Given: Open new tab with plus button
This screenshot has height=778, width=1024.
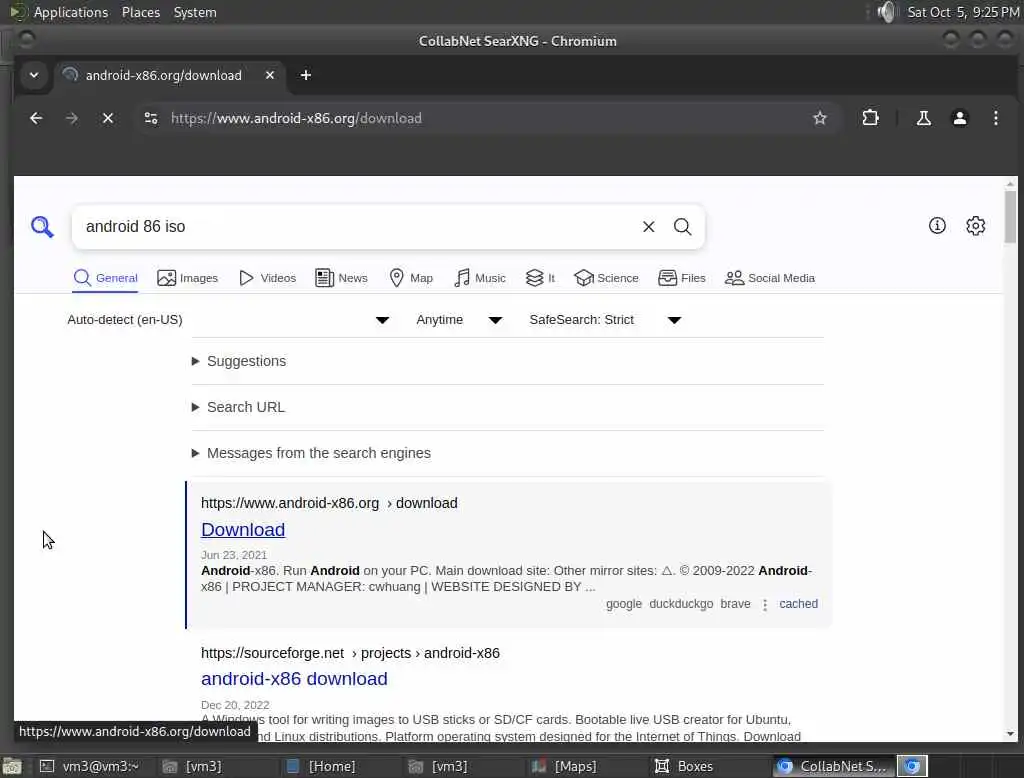Looking at the screenshot, I should pyautogui.click(x=306, y=75).
